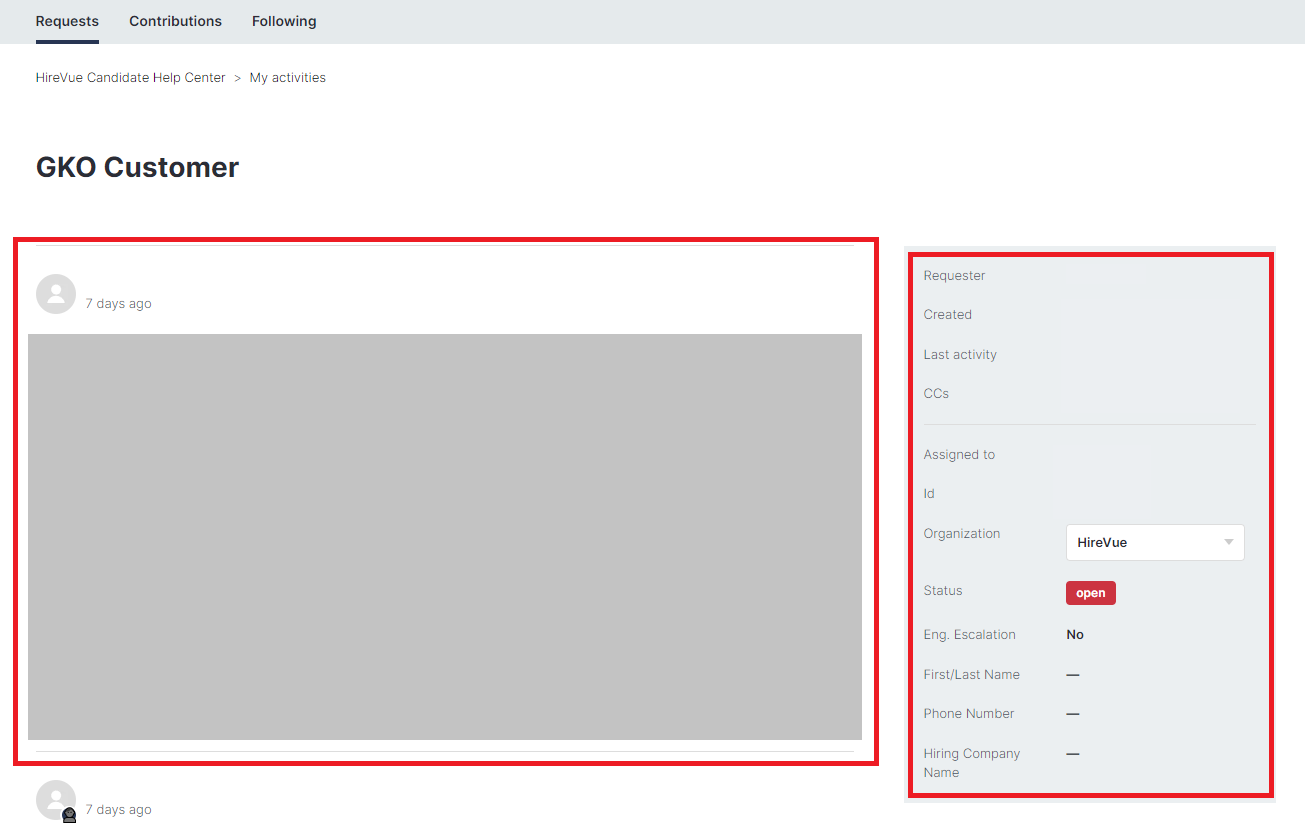Open the Following tab
The width and height of the screenshot is (1305, 832).
[284, 21]
